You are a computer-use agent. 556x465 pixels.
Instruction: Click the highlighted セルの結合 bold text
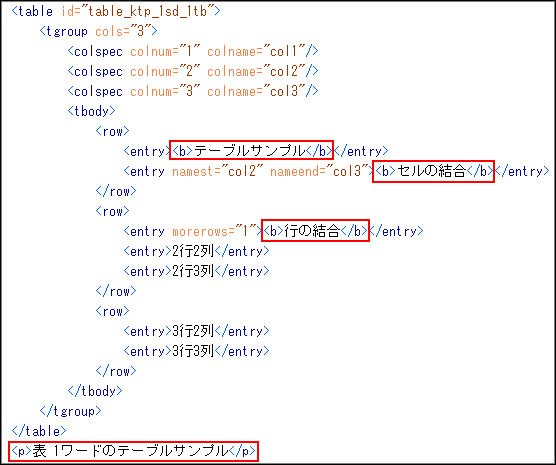pyautogui.click(x=433, y=171)
